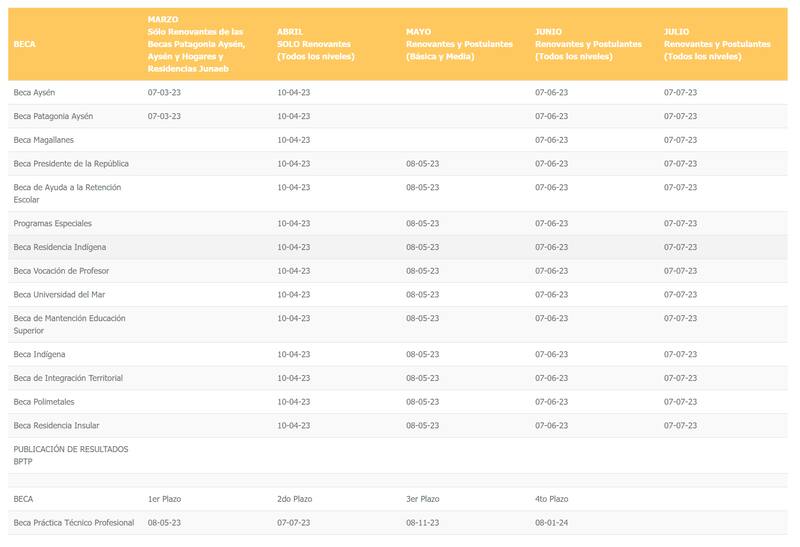The height and width of the screenshot is (547, 800).
Task: Click the PUBLICACIÓN DE RESULTADOS BPTP heading
Action: pos(71,455)
